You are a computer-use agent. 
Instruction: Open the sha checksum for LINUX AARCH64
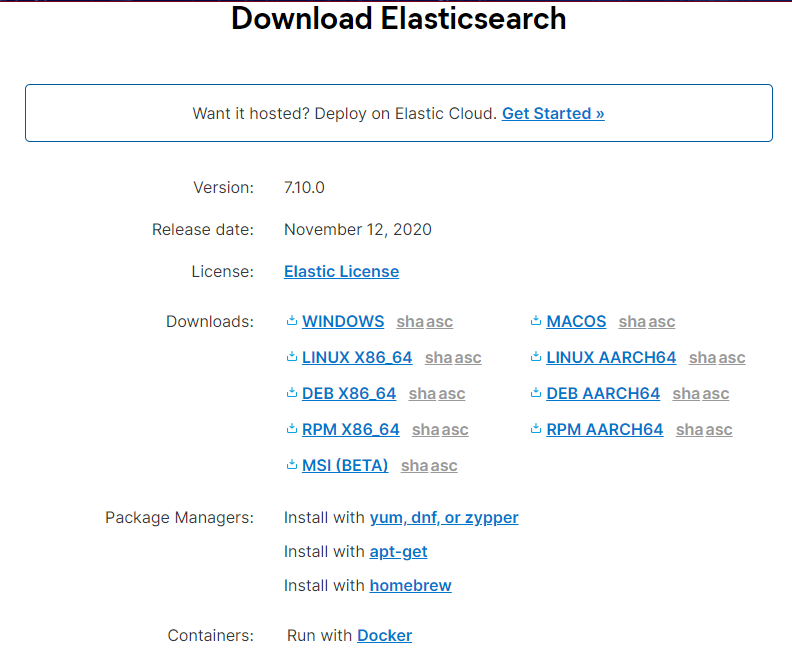pyautogui.click(x=703, y=358)
